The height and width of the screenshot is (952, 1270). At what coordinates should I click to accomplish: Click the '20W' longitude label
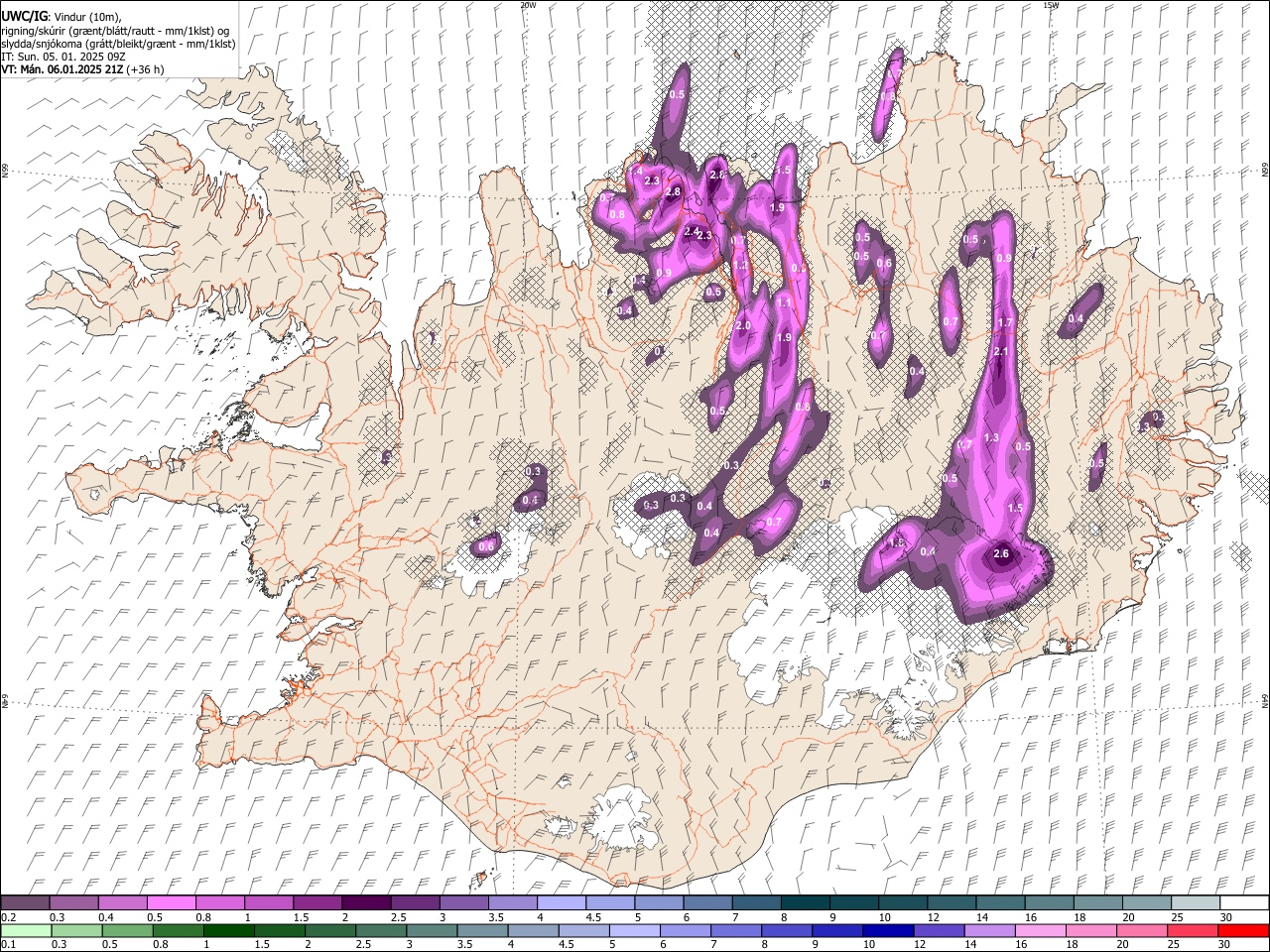528,5
